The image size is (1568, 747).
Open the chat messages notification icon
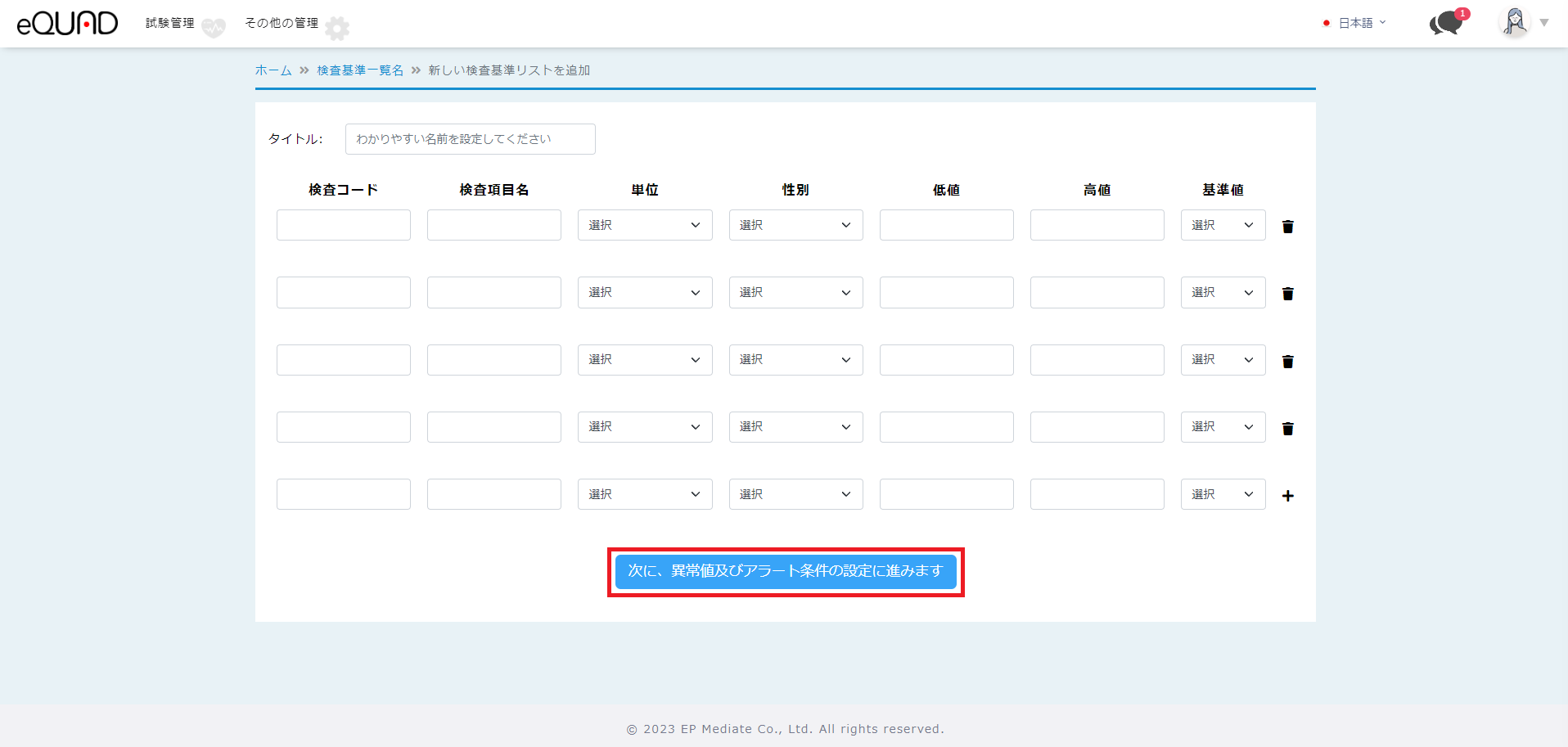tap(1447, 23)
